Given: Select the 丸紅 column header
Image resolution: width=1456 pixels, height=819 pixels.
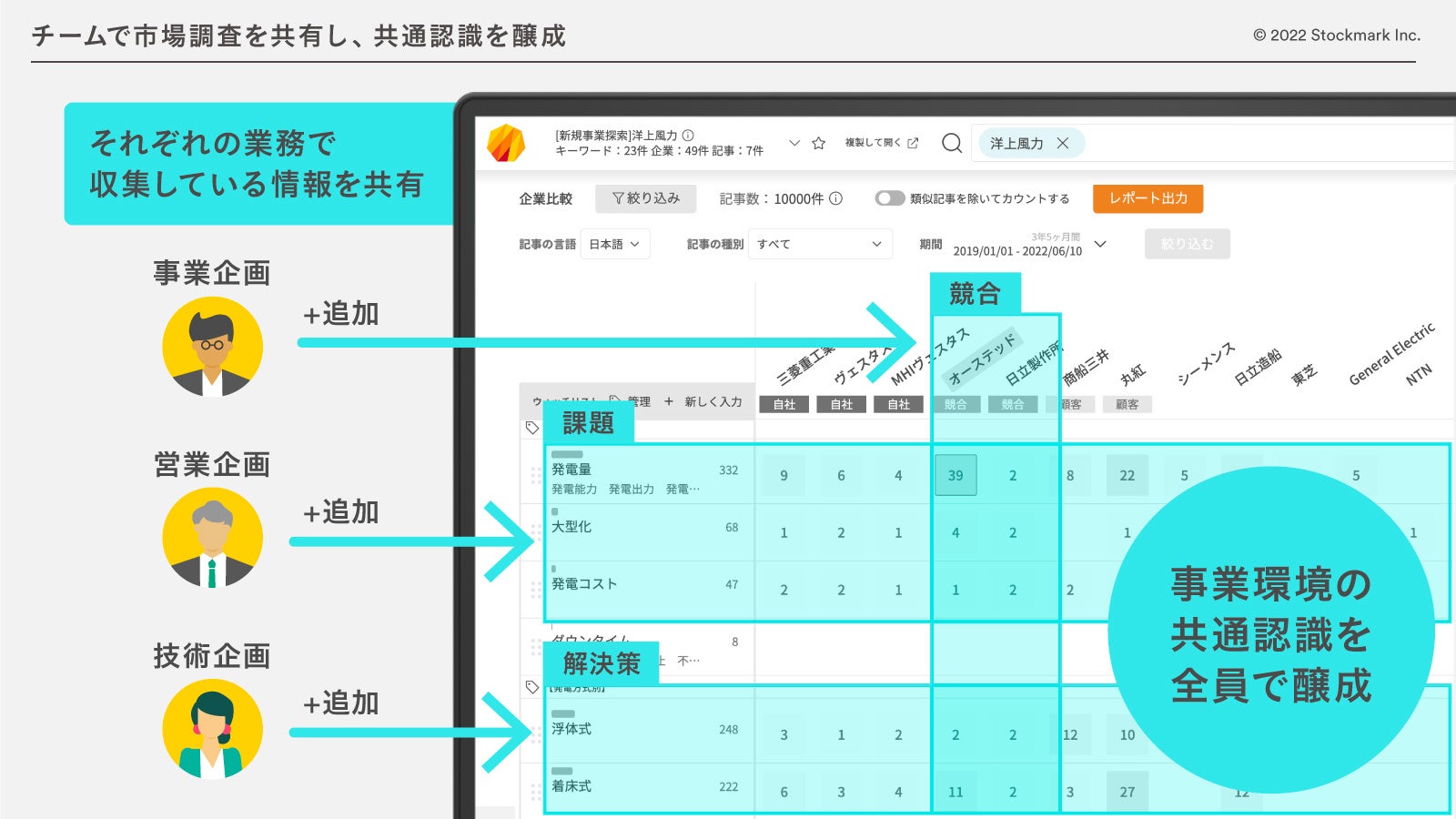Looking at the screenshot, I should tap(1133, 374).
